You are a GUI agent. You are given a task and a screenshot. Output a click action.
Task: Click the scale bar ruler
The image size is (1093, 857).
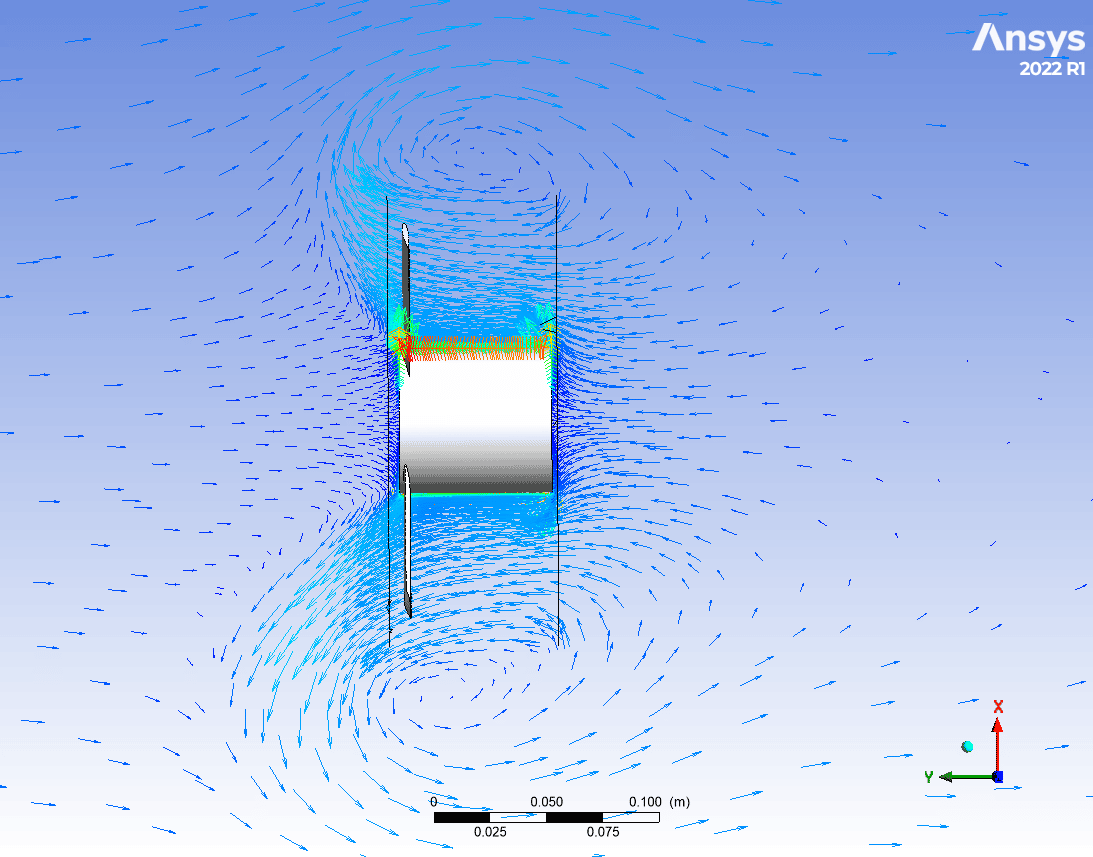tap(546, 817)
